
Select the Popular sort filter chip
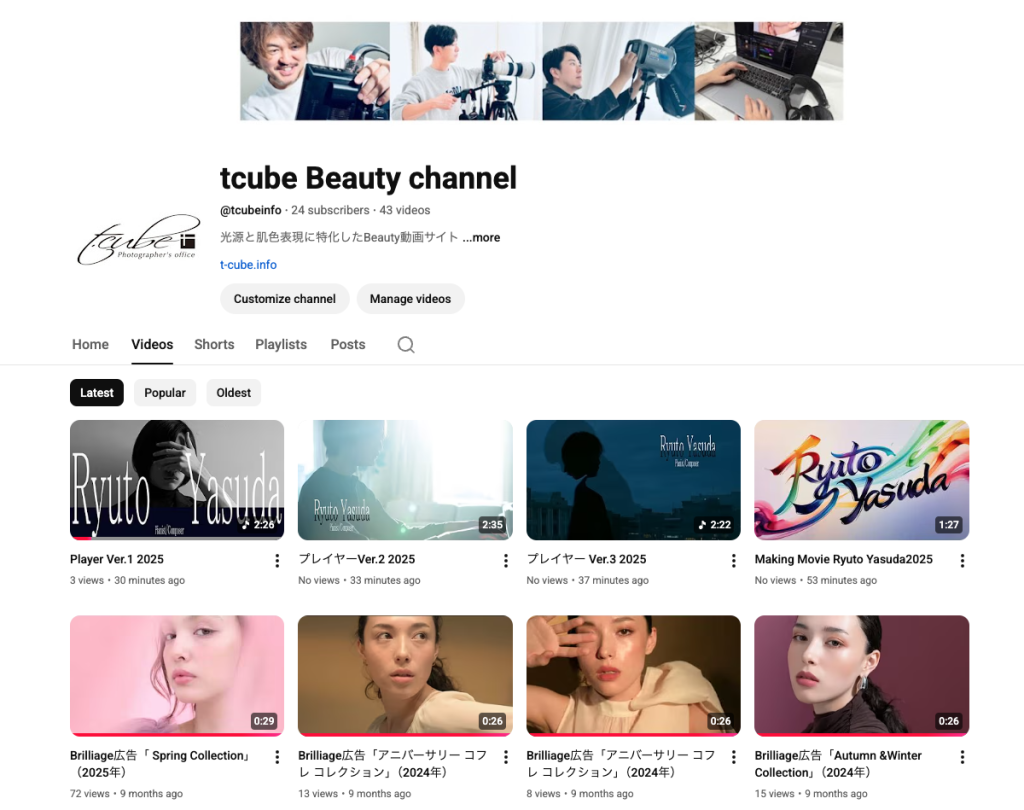click(x=165, y=393)
